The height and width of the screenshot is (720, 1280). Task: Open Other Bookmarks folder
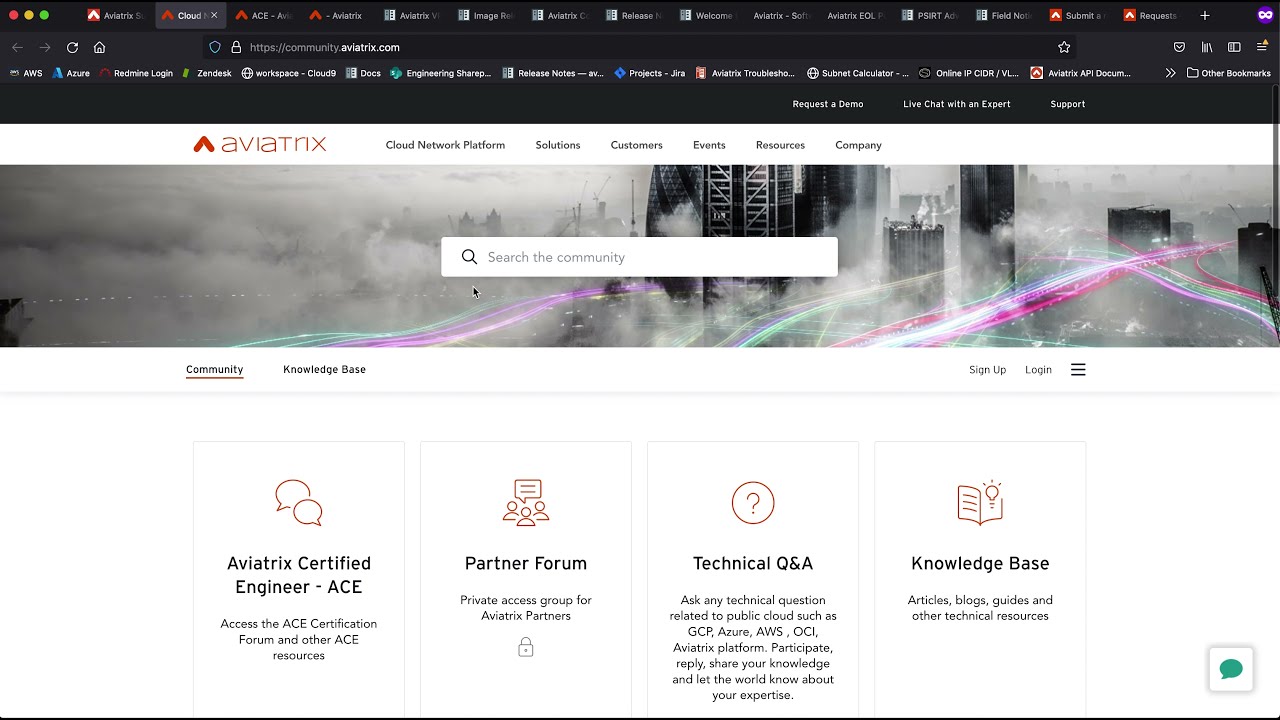[1229, 73]
